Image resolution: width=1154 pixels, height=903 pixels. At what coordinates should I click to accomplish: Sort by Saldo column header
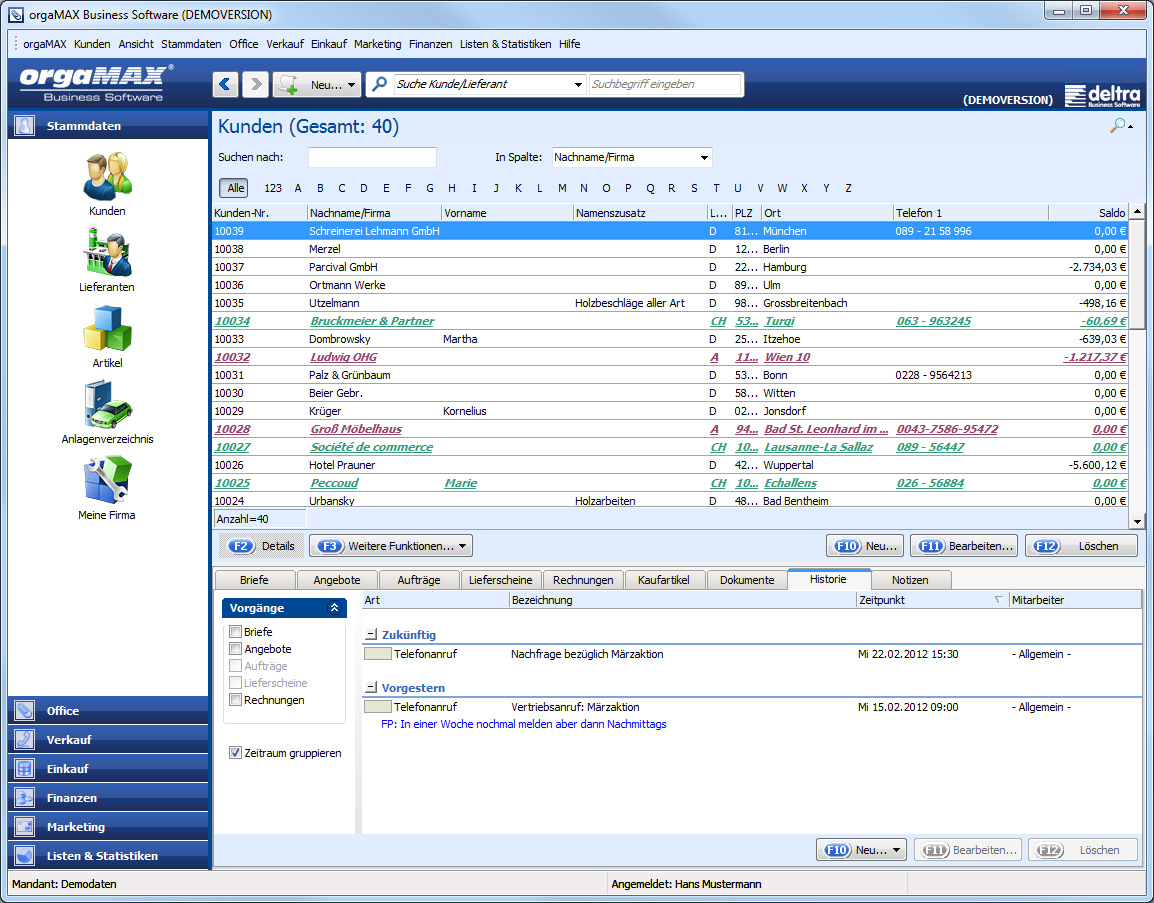pos(1088,213)
